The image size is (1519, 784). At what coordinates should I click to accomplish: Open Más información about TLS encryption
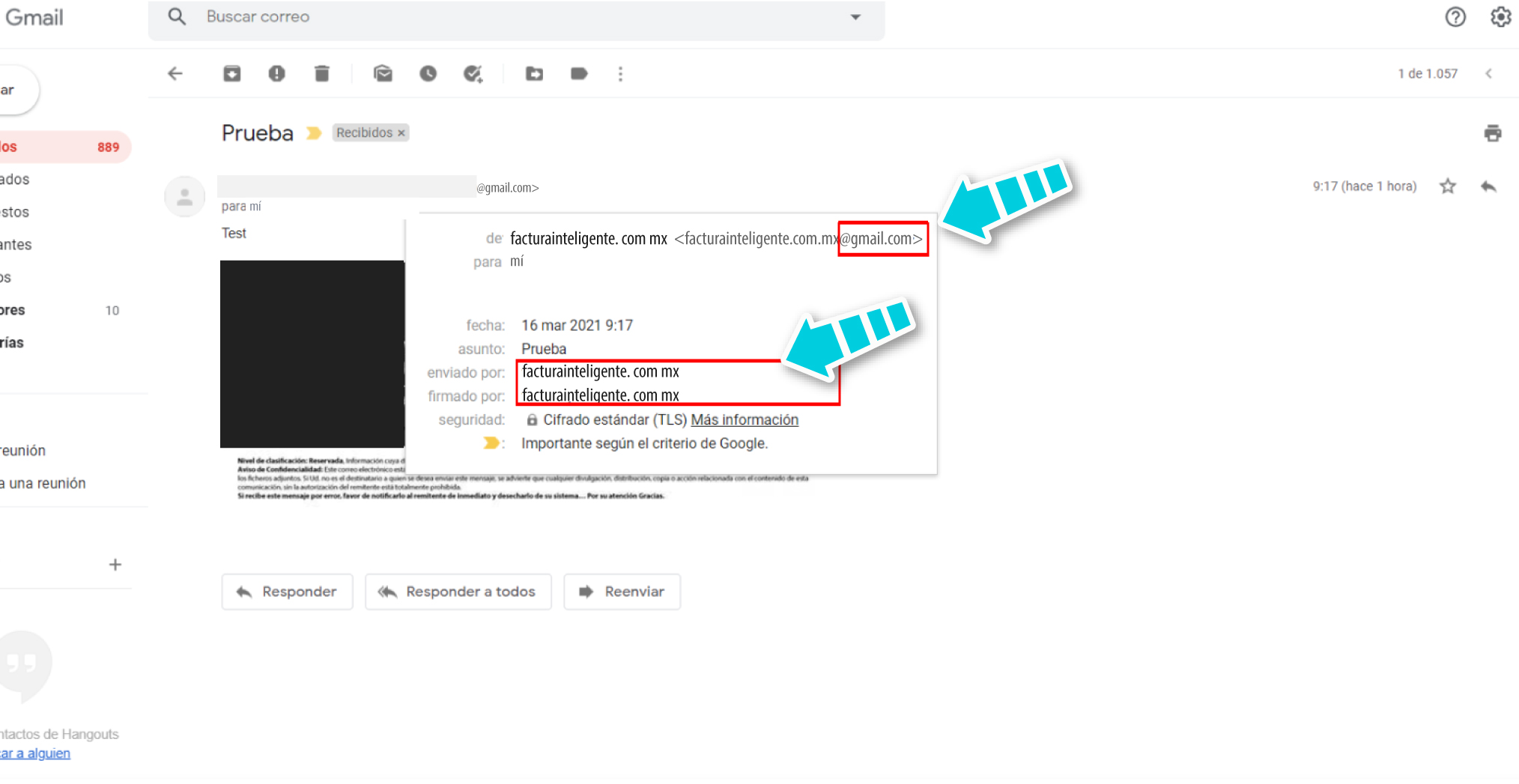pos(744,419)
